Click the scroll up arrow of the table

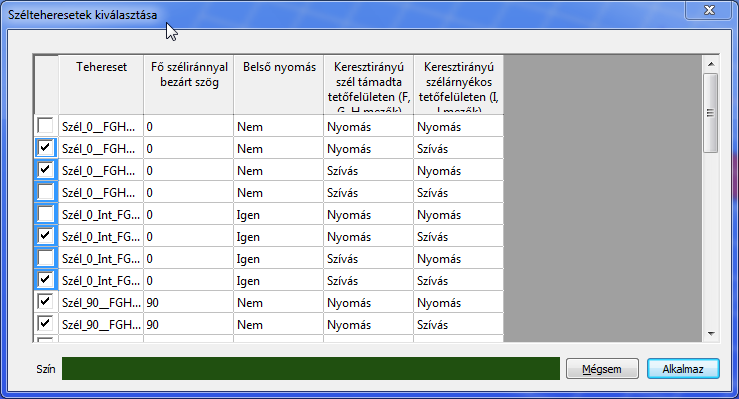point(711,64)
